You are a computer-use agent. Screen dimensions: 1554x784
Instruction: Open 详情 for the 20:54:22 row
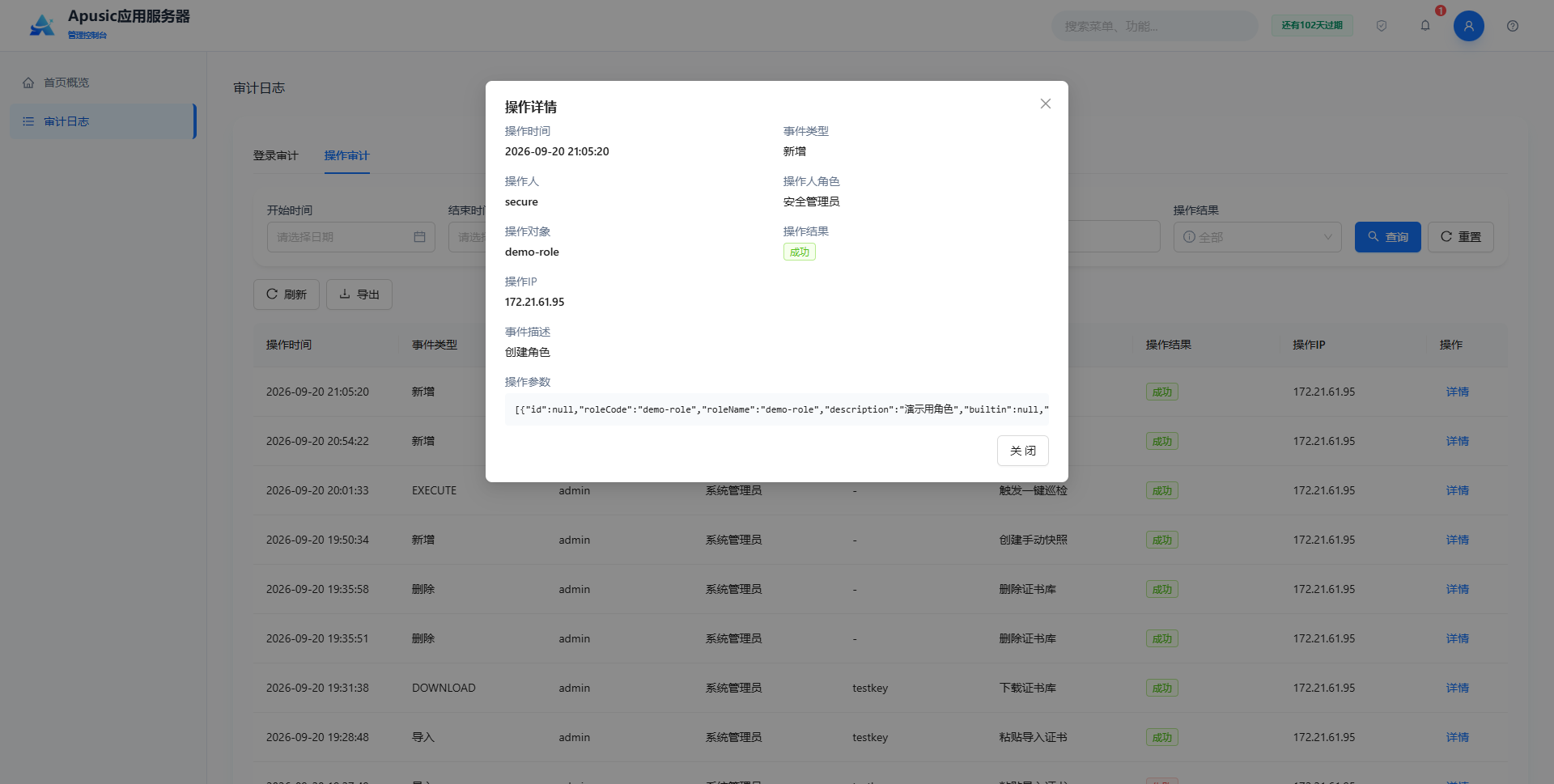(x=1458, y=441)
